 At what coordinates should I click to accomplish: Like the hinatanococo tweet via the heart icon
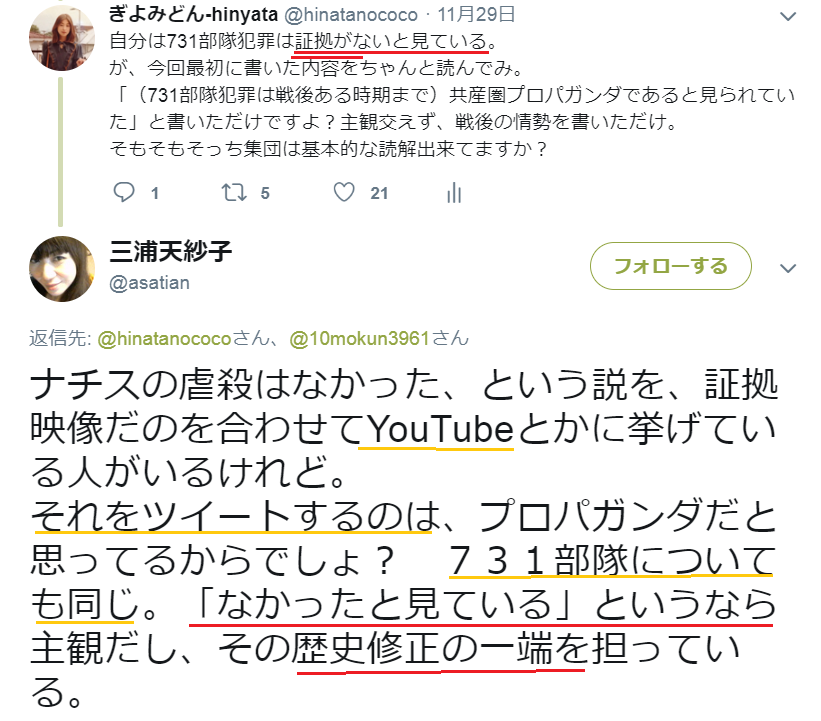(x=344, y=192)
